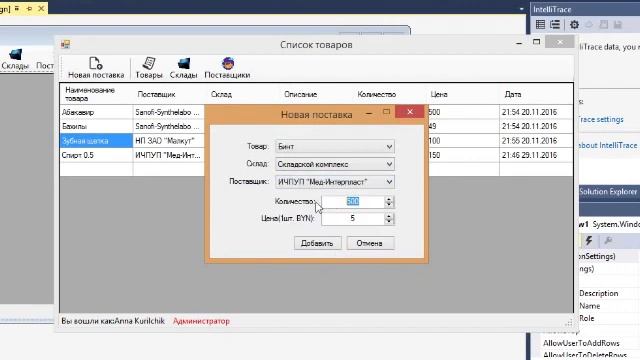
Task: Sort by Наименование товара column header
Action: tap(96, 94)
